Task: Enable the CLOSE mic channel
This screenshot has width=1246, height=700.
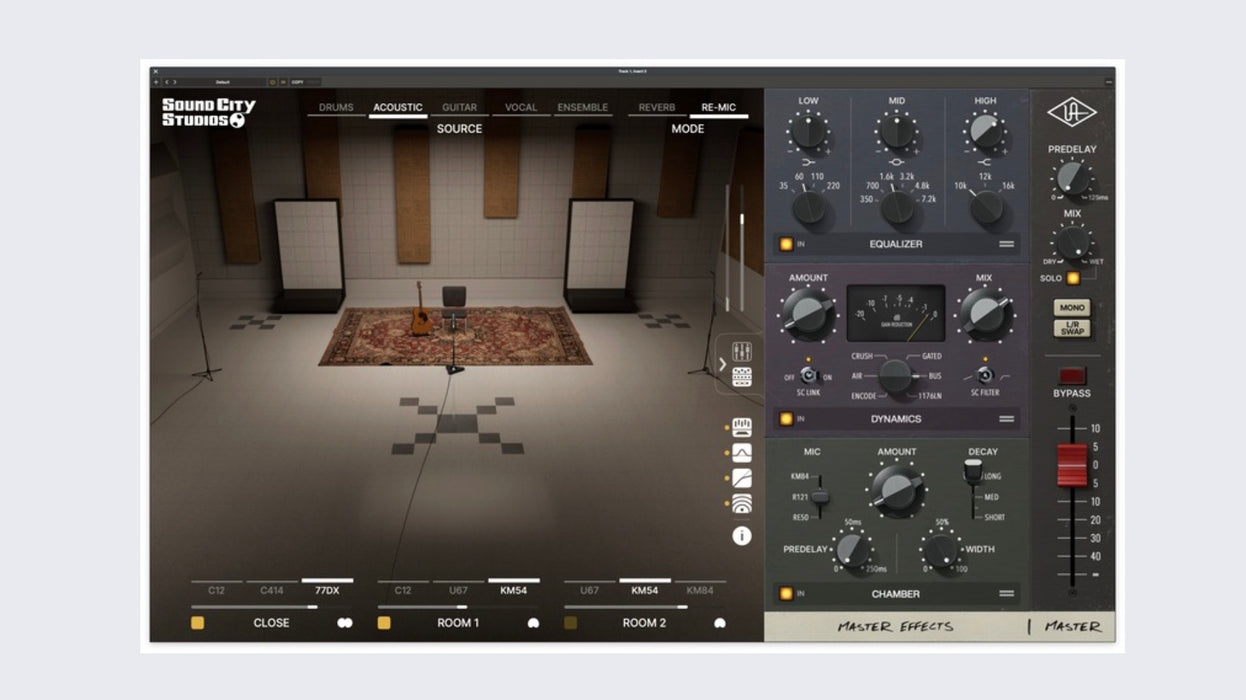Action: tap(198, 623)
